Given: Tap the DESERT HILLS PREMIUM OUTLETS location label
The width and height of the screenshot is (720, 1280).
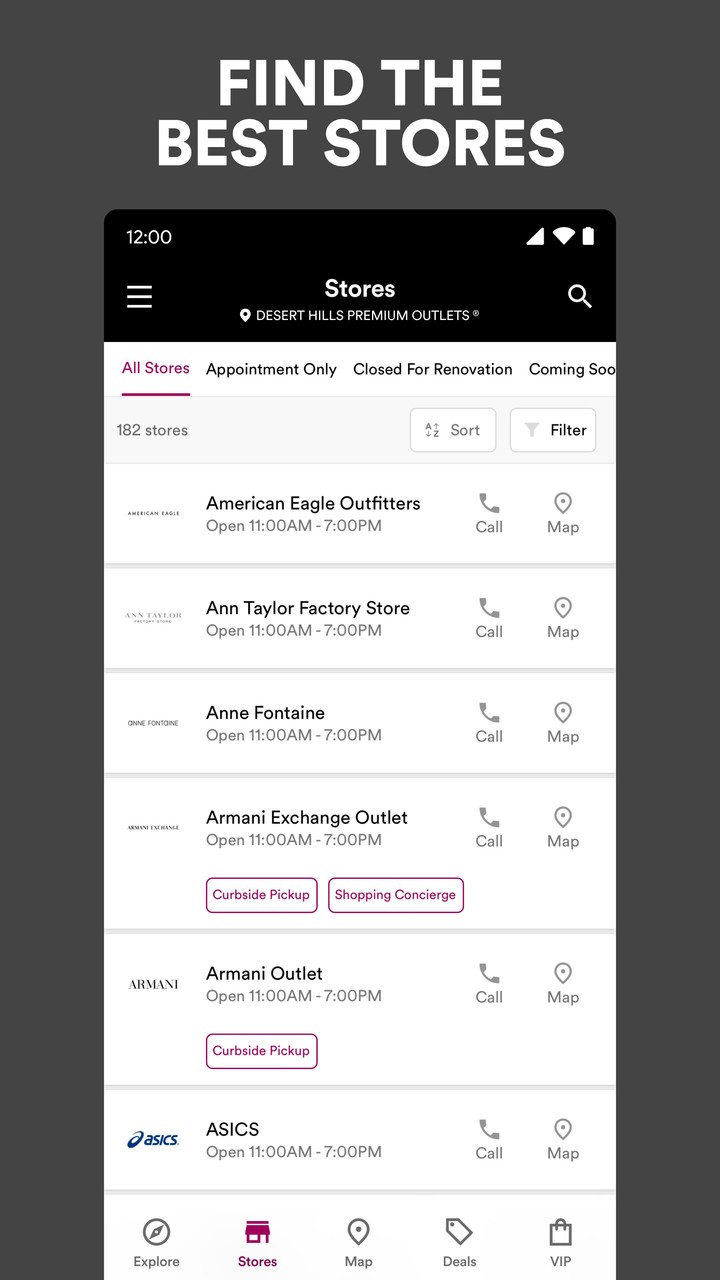Looking at the screenshot, I should tap(360, 316).
